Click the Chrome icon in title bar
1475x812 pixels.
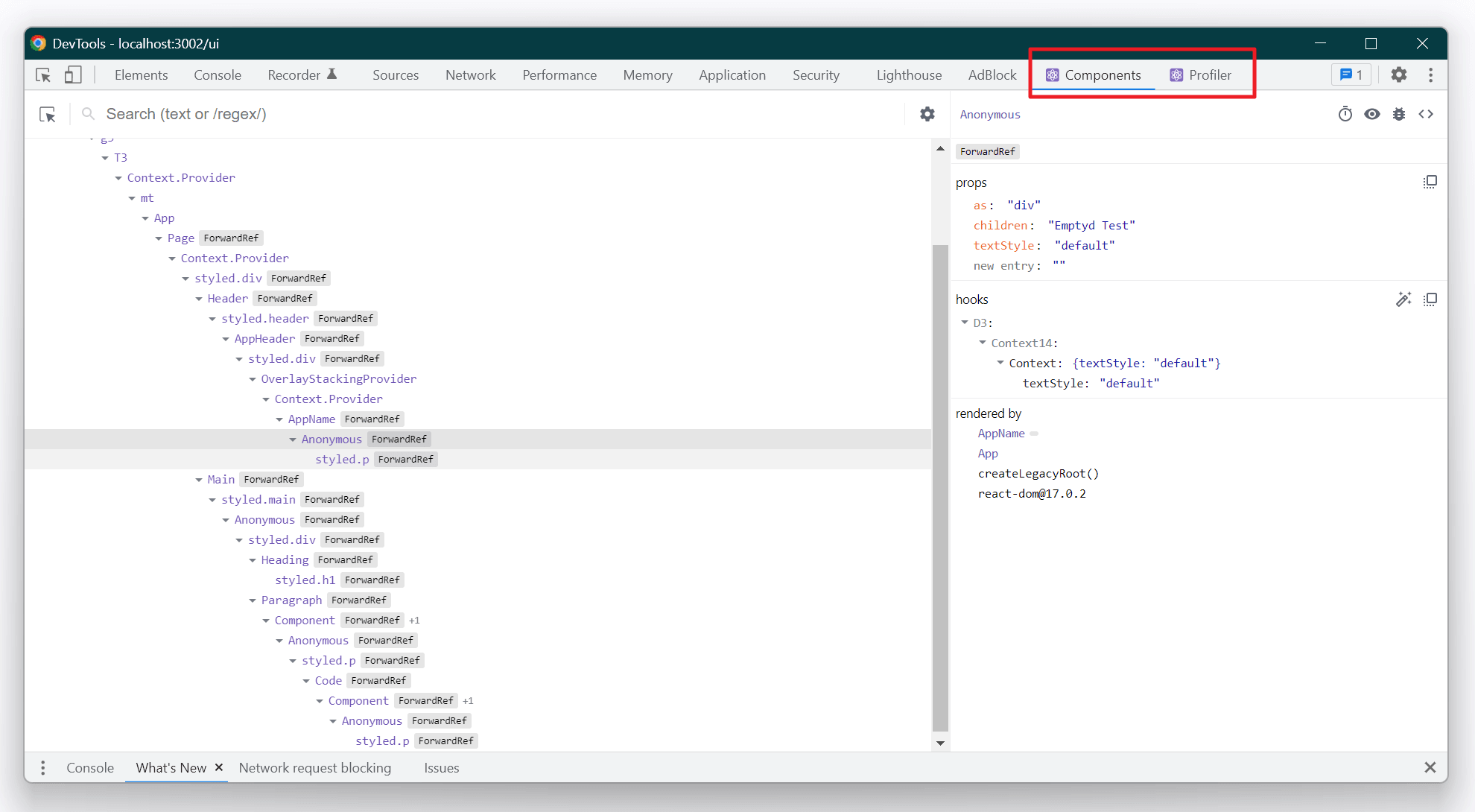click(39, 43)
